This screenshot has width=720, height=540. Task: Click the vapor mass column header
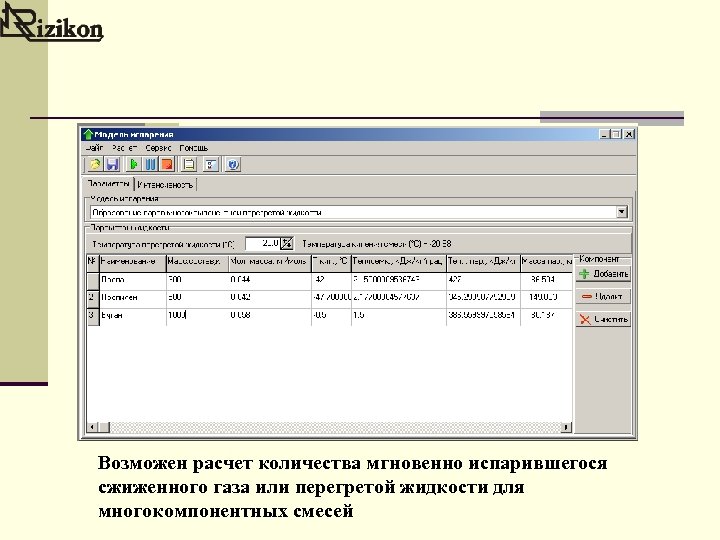tap(546, 263)
